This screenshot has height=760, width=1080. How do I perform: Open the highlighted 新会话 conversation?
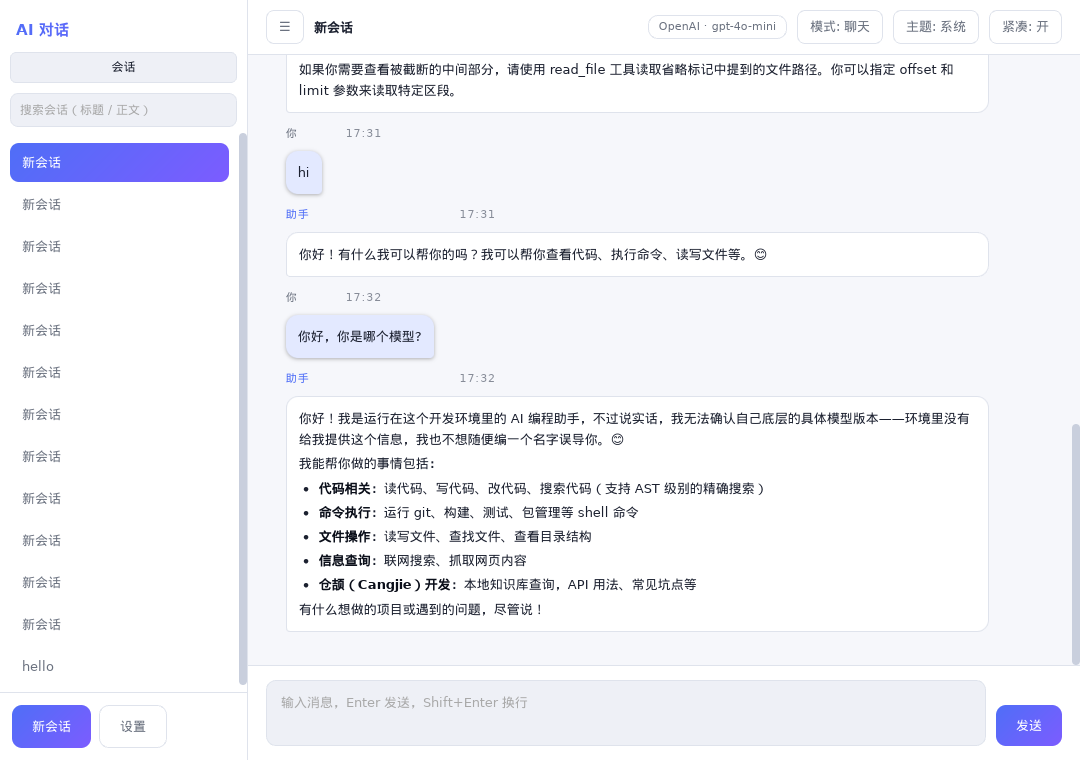(x=119, y=163)
